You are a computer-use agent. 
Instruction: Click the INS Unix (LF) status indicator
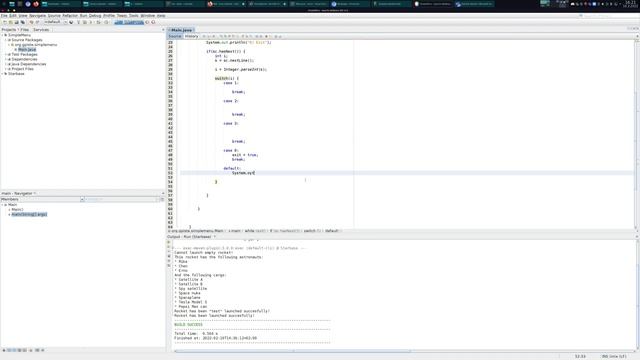coord(614,357)
